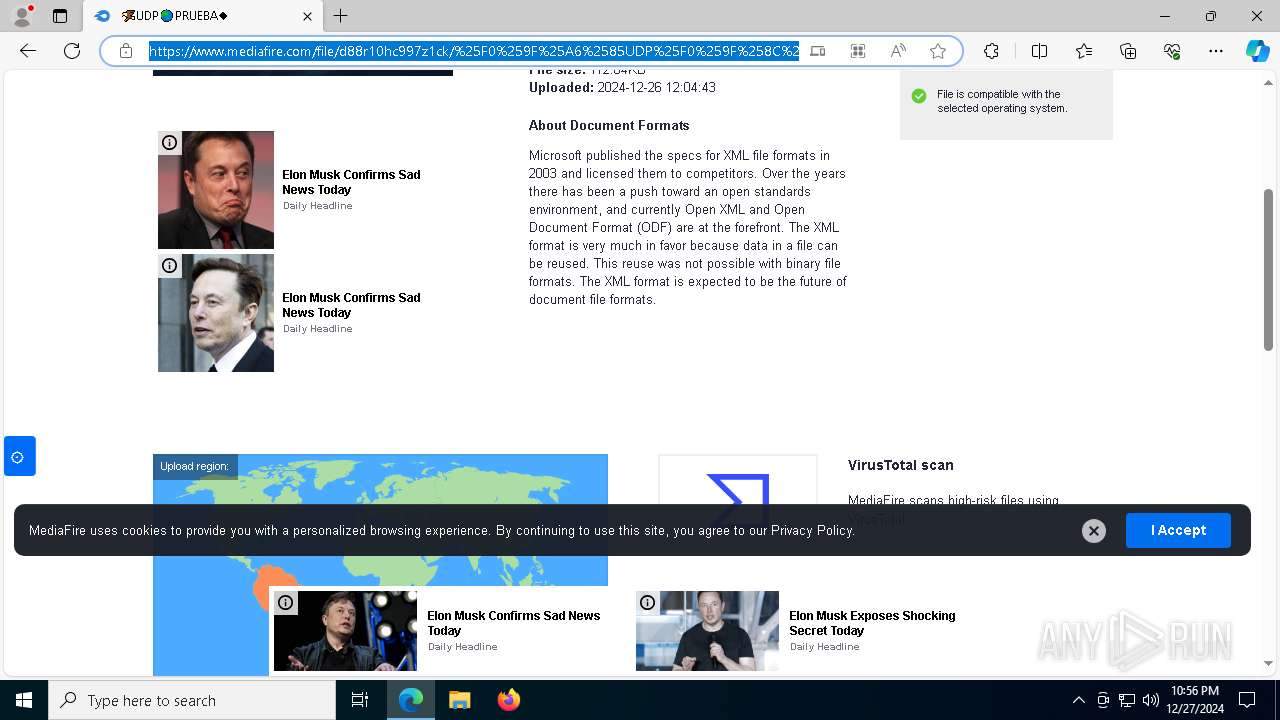
Task: Enable Read aloud from address bar
Action: tap(898, 51)
